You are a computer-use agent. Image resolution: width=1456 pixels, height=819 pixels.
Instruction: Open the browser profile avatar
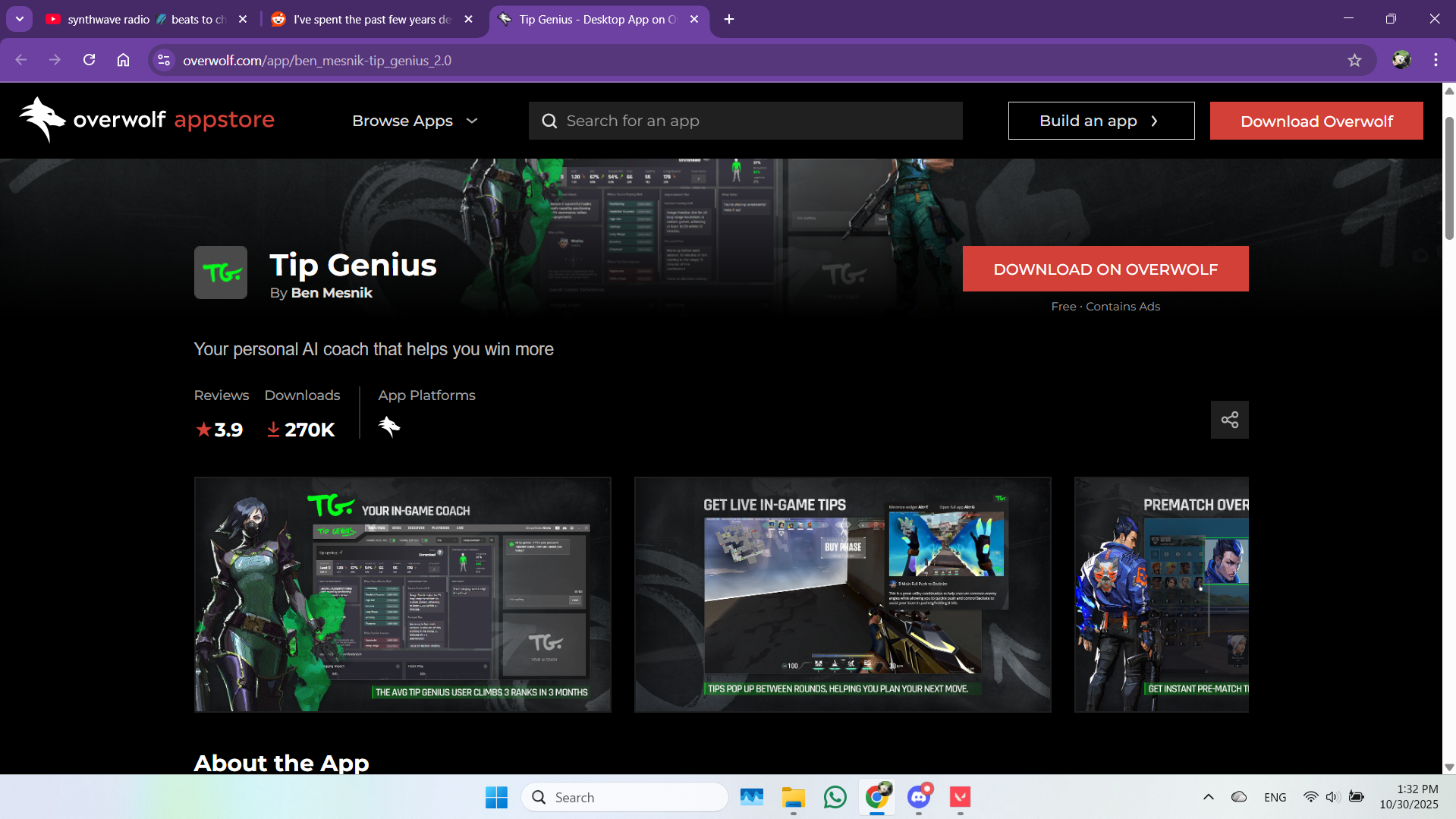tap(1401, 60)
